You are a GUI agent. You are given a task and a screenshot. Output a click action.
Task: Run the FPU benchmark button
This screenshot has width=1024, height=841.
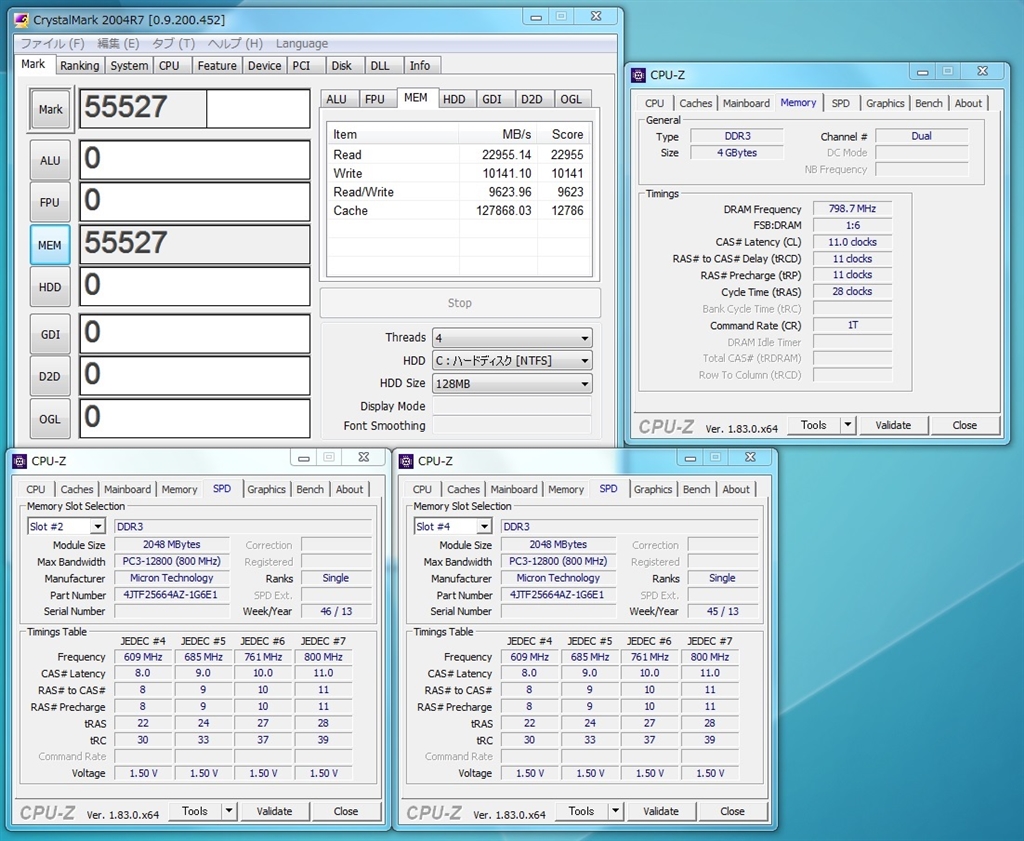(50, 202)
